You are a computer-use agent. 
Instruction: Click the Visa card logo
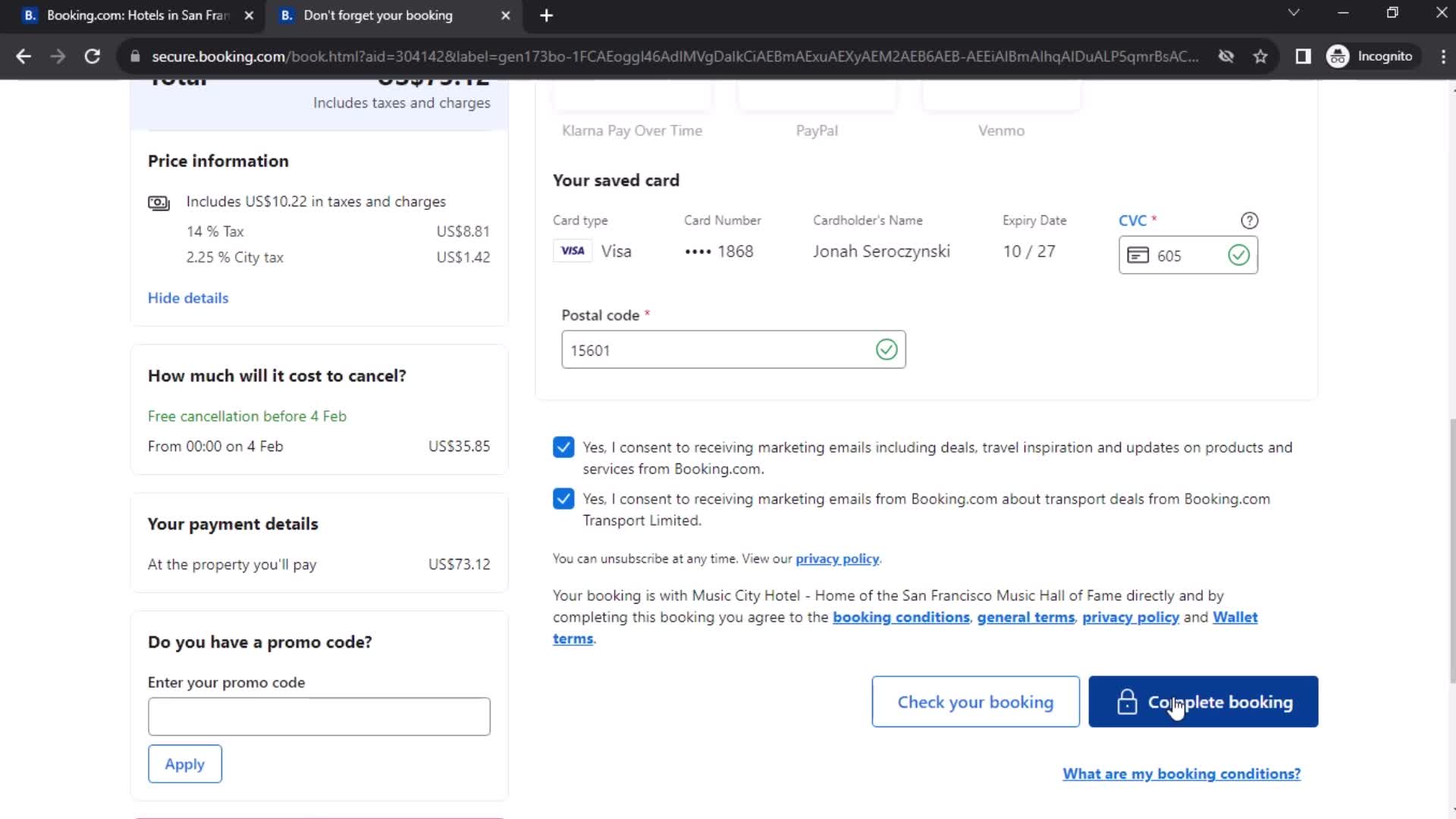click(573, 251)
